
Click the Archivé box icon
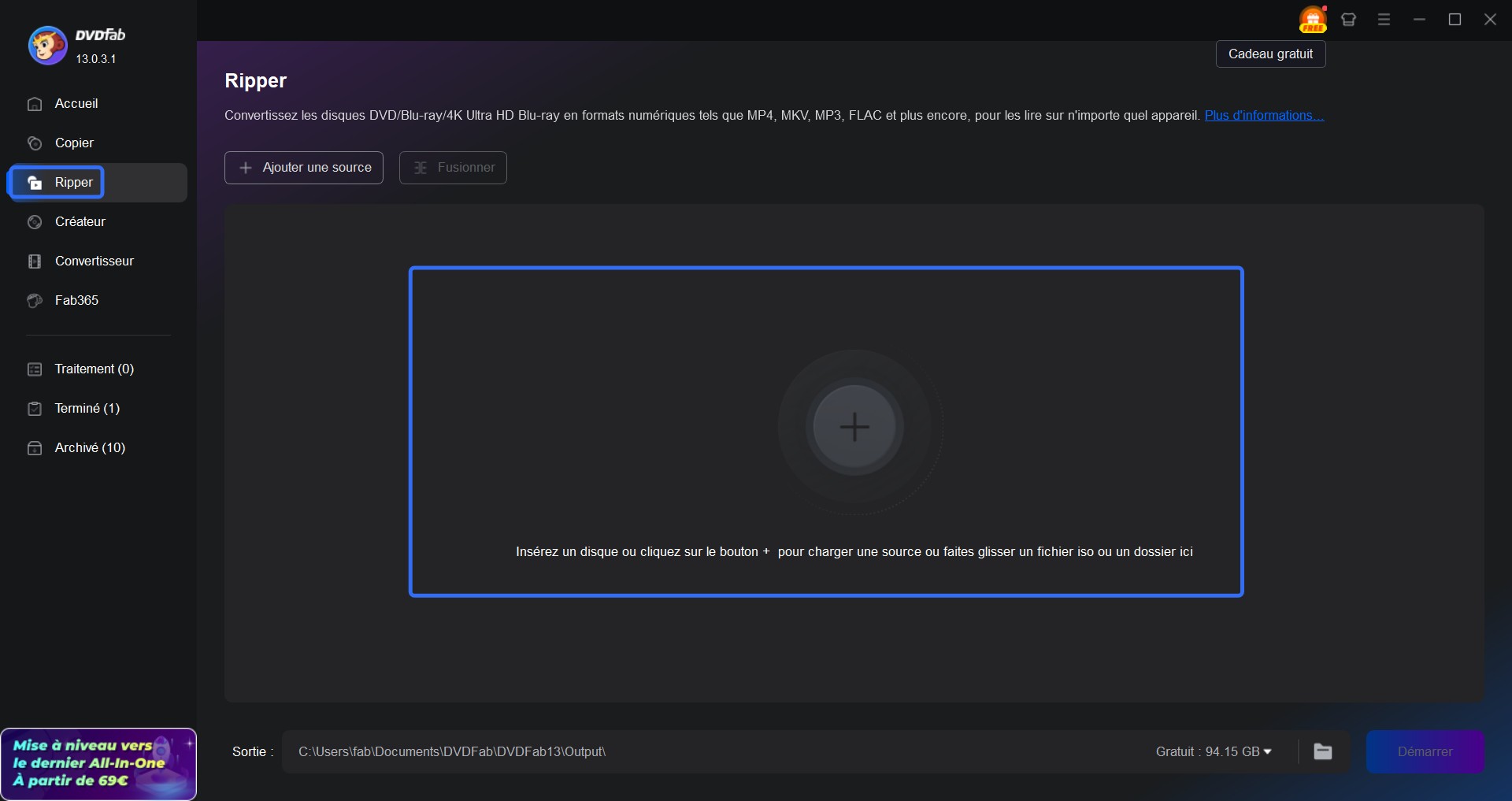click(x=35, y=448)
